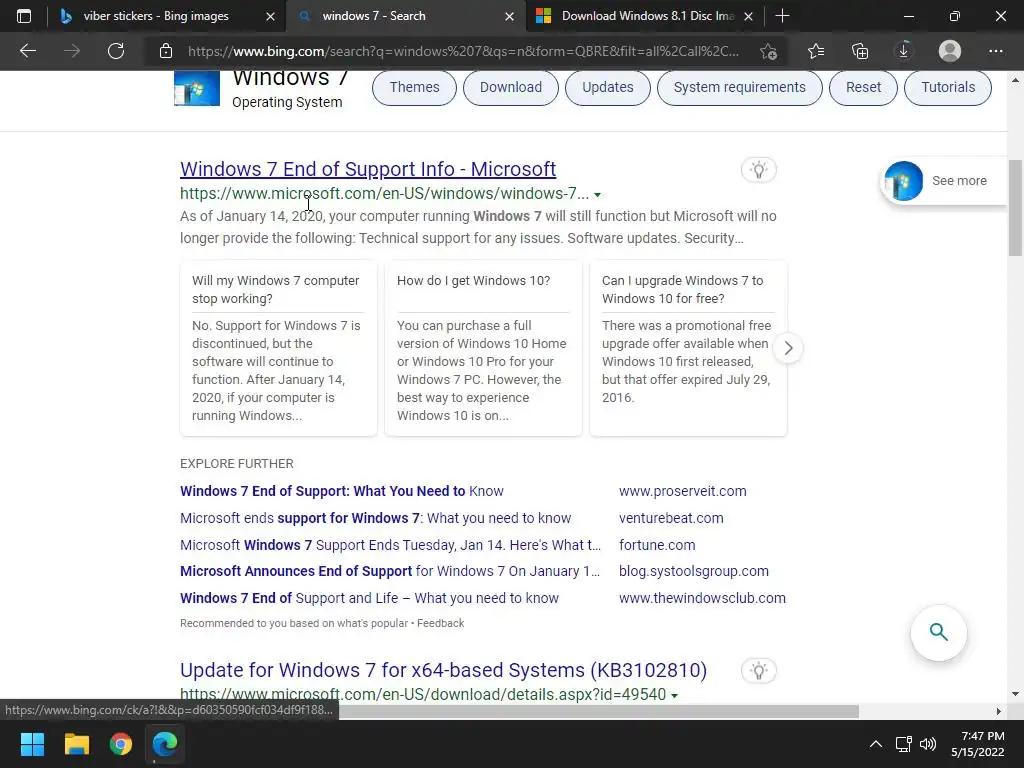
Task: Open the tab actions menu icon
Action: tap(24, 16)
